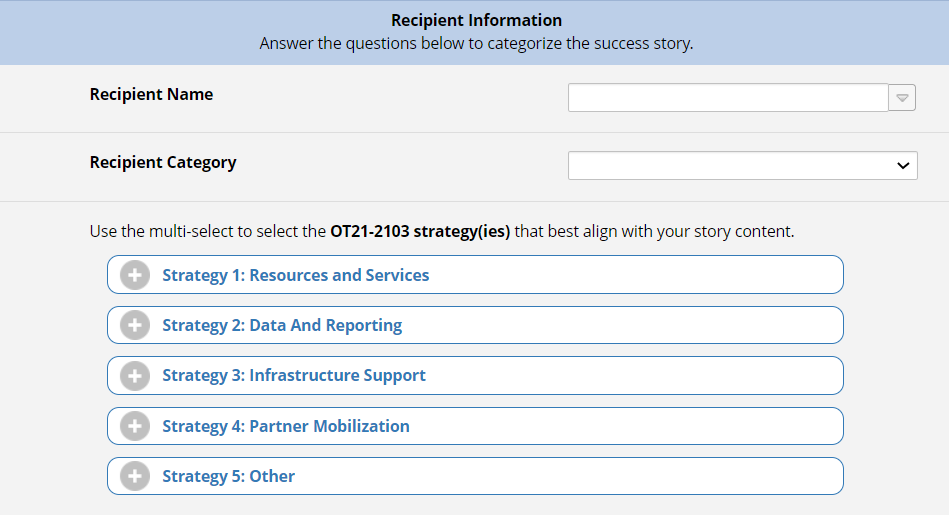Click the chevron in Recipient Category select
This screenshot has width=949, height=515.
(903, 165)
